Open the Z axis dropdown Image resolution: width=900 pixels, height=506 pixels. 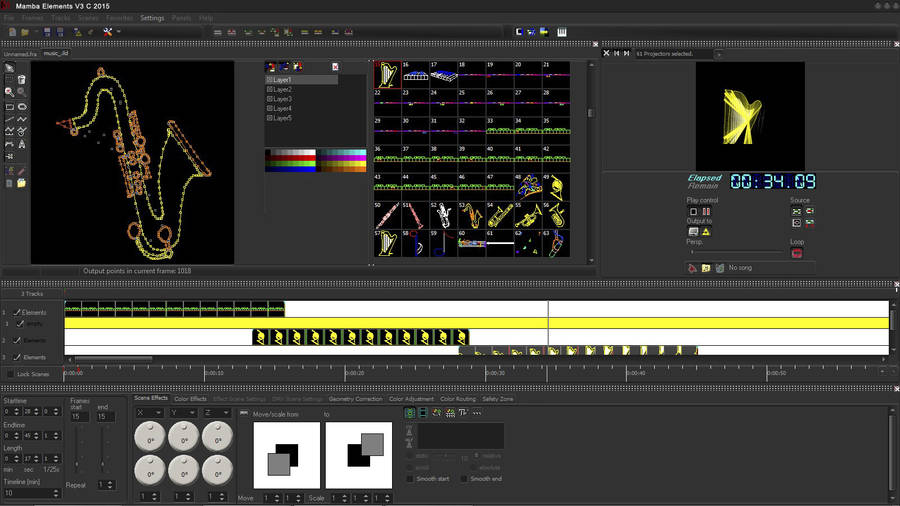218,412
